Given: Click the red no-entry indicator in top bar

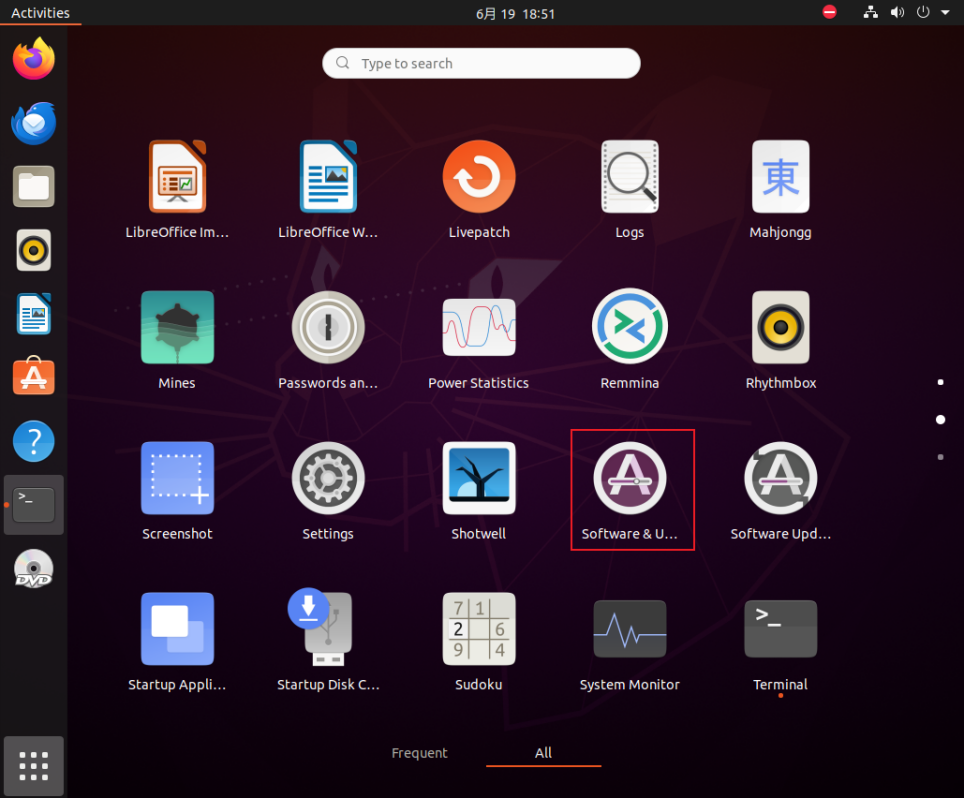Looking at the screenshot, I should click(829, 12).
